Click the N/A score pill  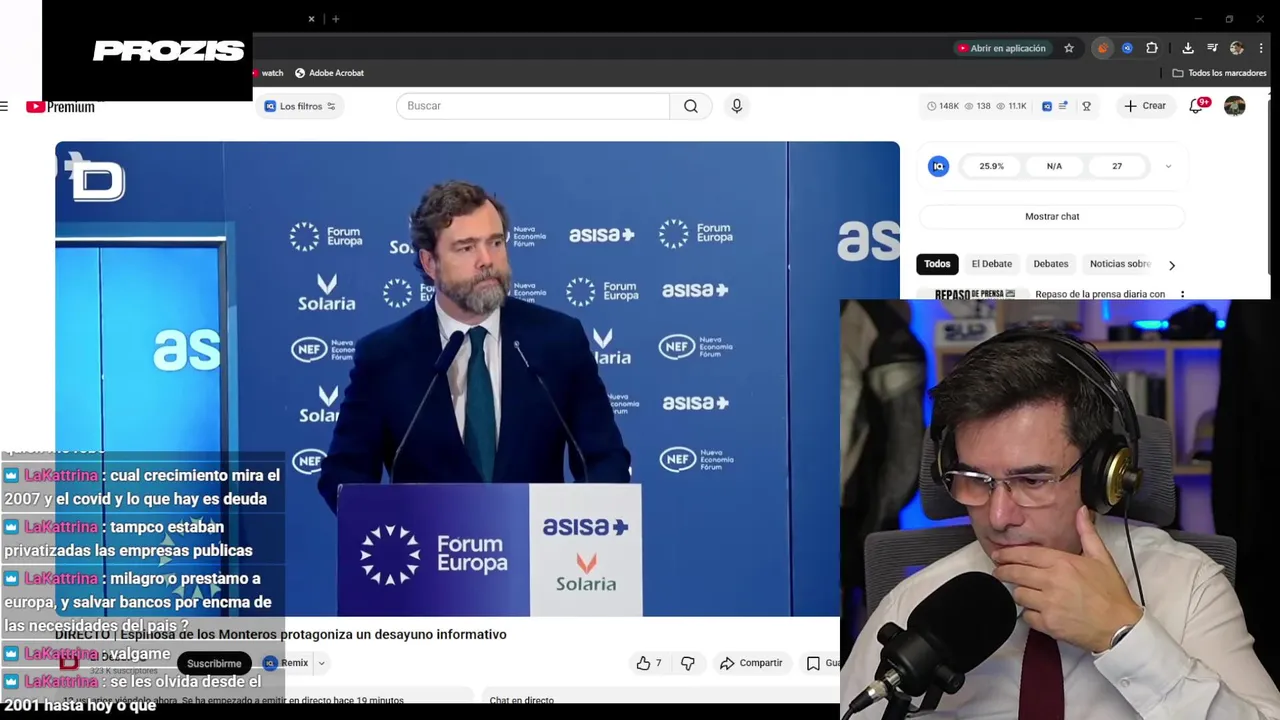click(x=1054, y=166)
